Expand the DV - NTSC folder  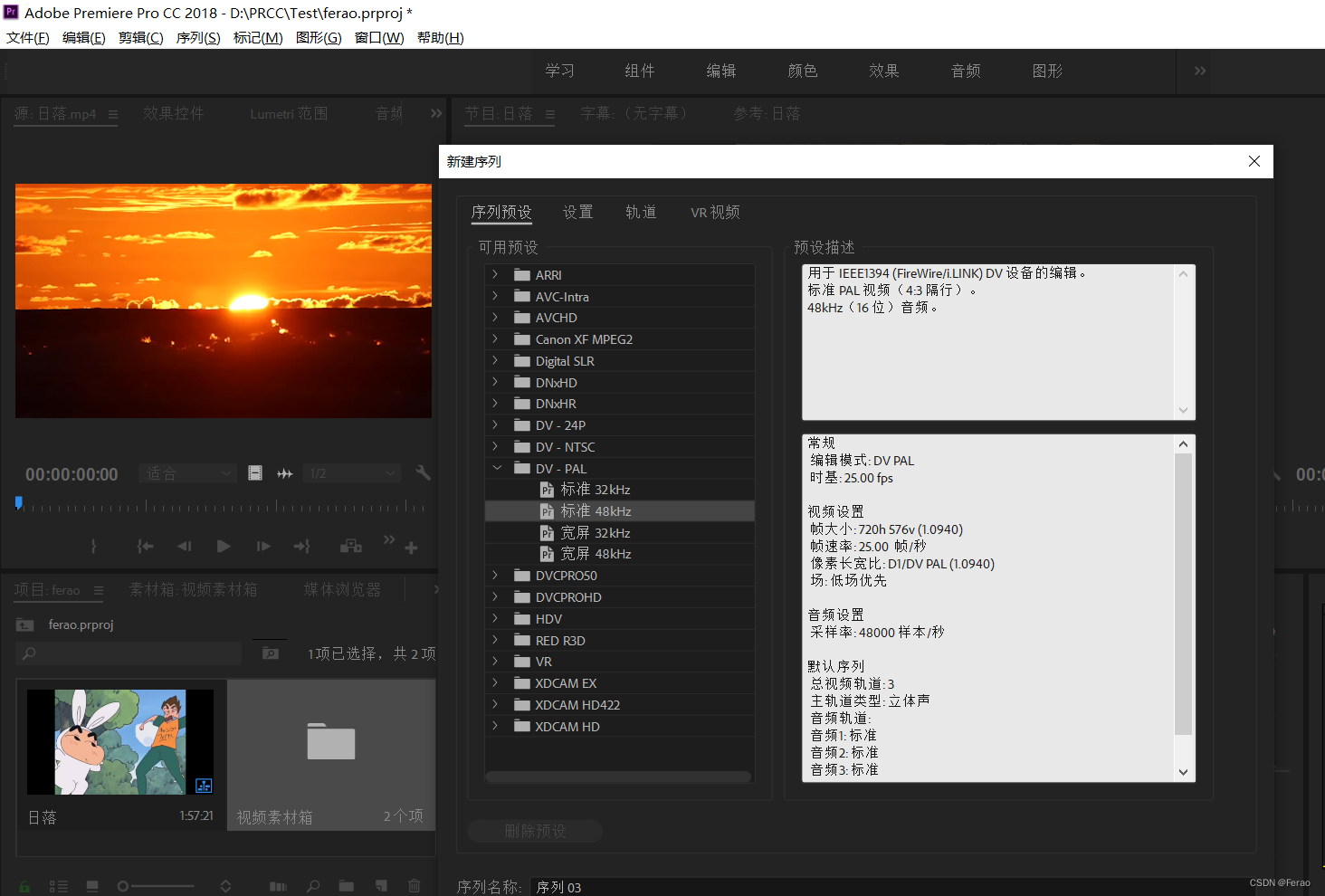pos(495,446)
